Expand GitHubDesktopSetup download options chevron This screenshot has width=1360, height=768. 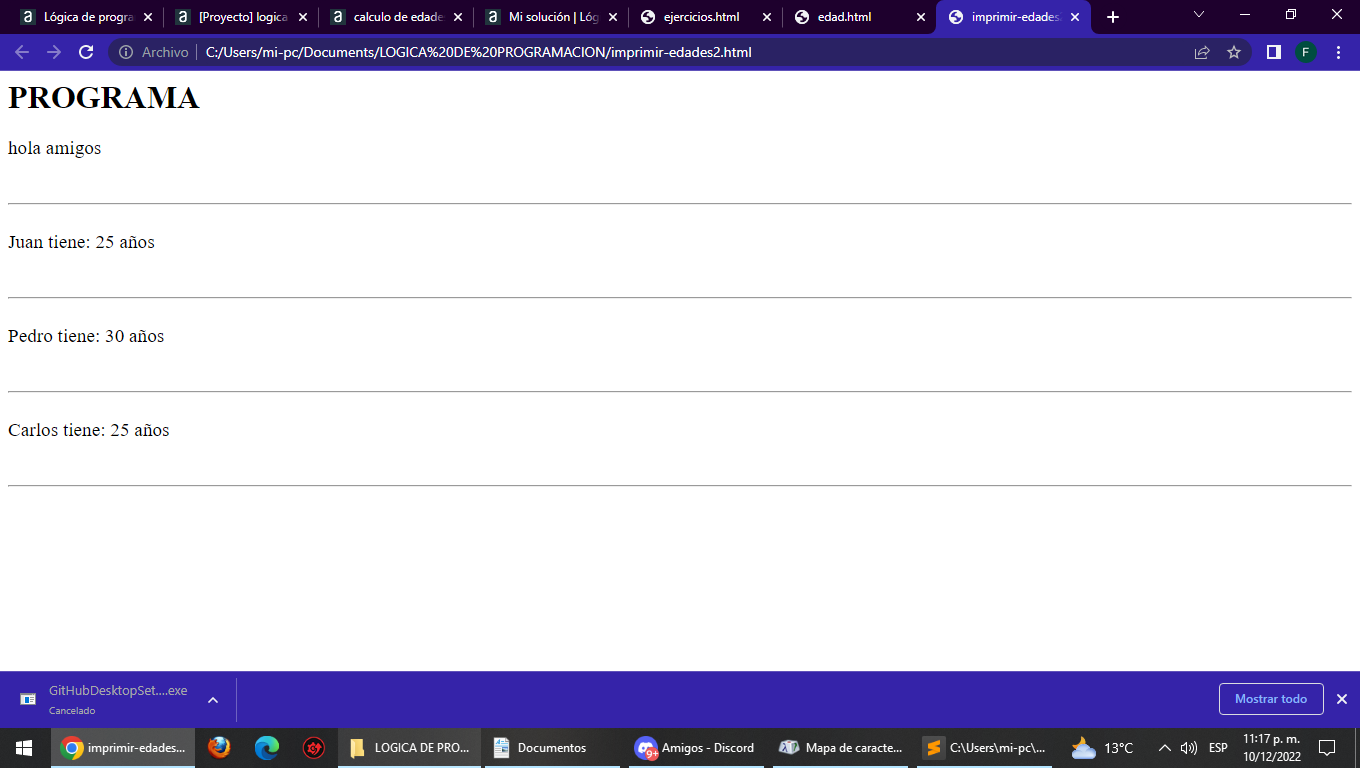213,699
